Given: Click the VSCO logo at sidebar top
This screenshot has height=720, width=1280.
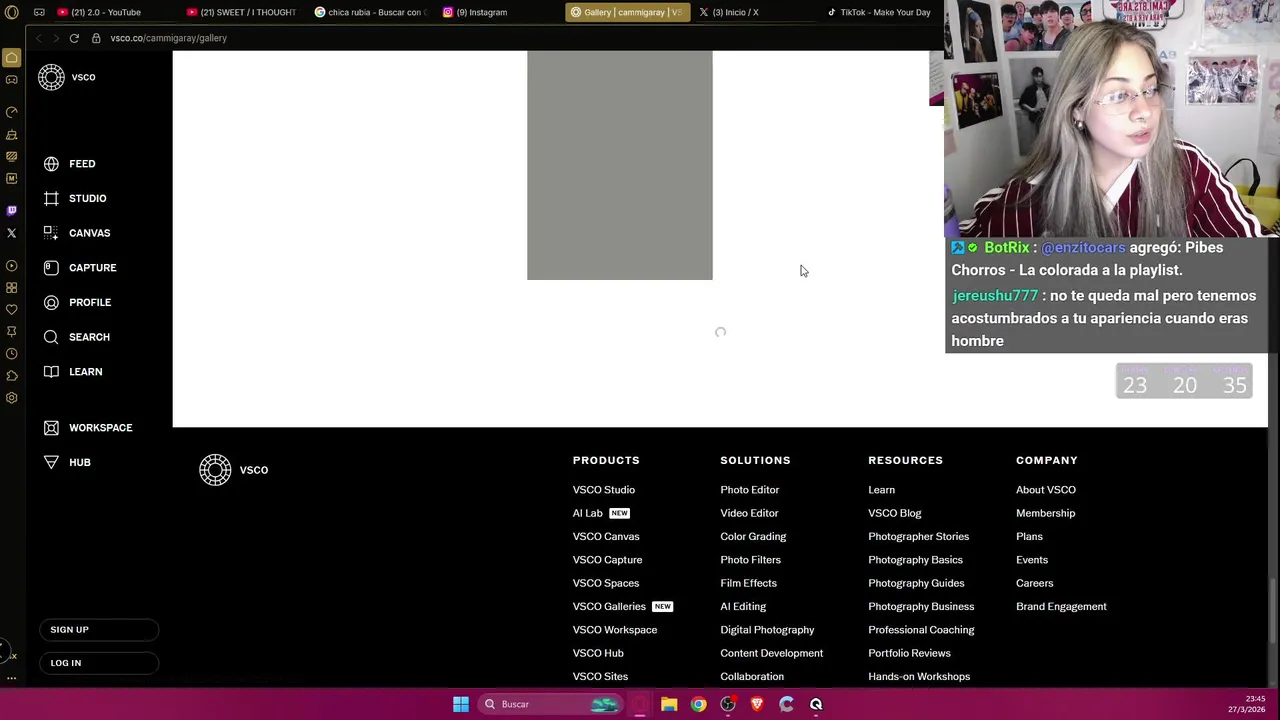Looking at the screenshot, I should (x=66, y=77).
